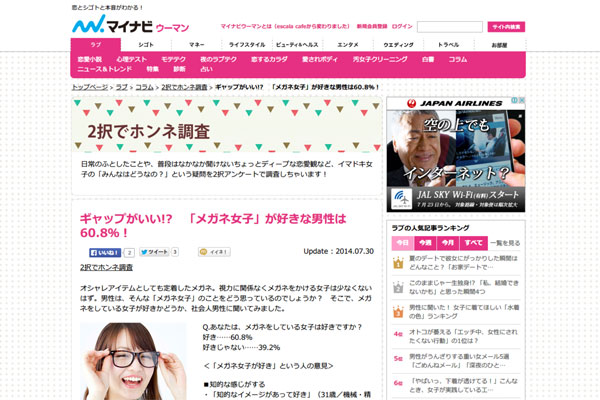Screen dimensions: 600x400
Task: Open コラム submenu item in pink bar
Action: (x=458, y=59)
